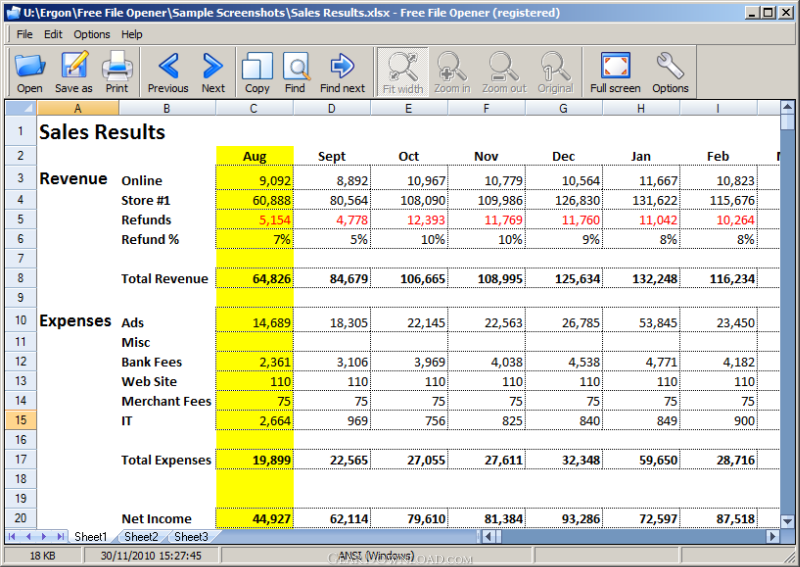This screenshot has height=567, width=800.
Task: Click the Total Revenue label
Action: (x=165, y=279)
